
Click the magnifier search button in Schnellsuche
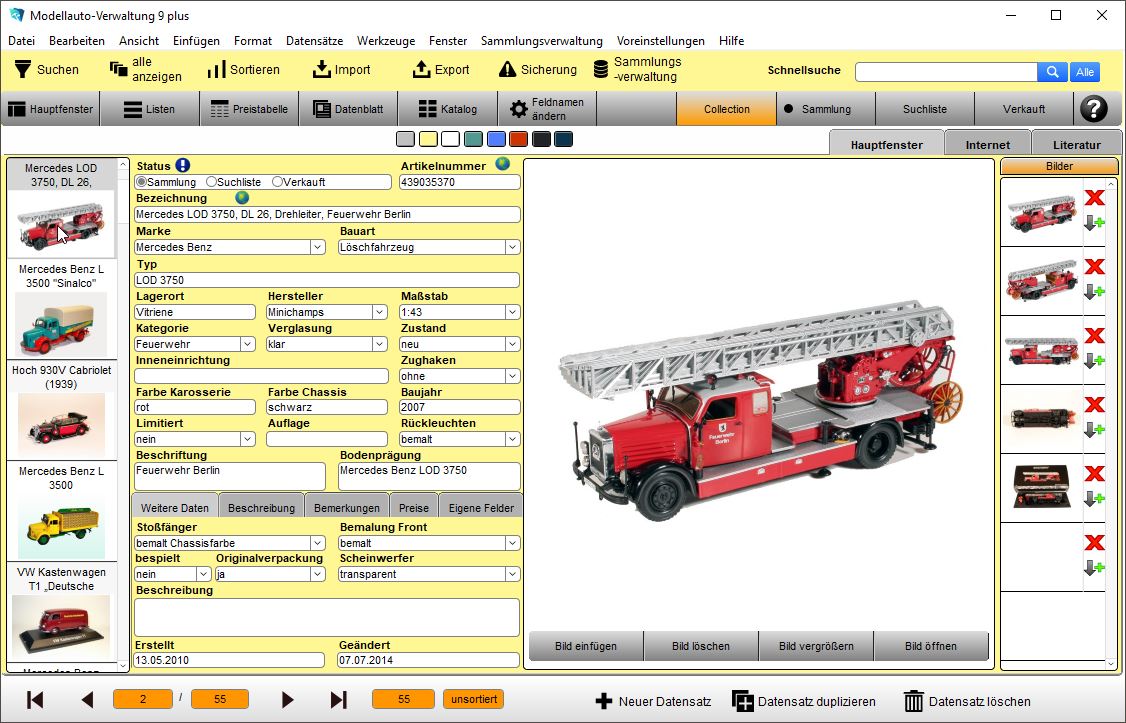pos(1052,72)
